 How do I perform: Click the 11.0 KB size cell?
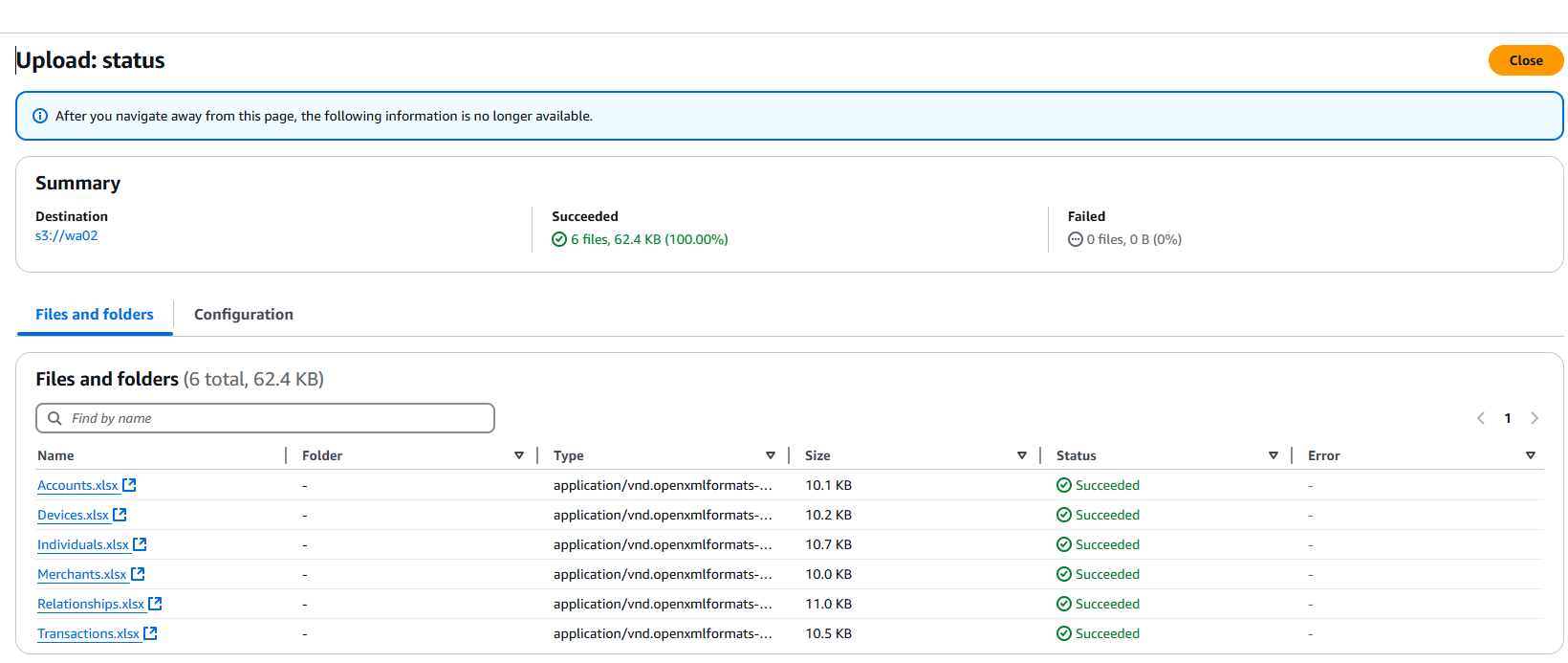pyautogui.click(x=828, y=604)
